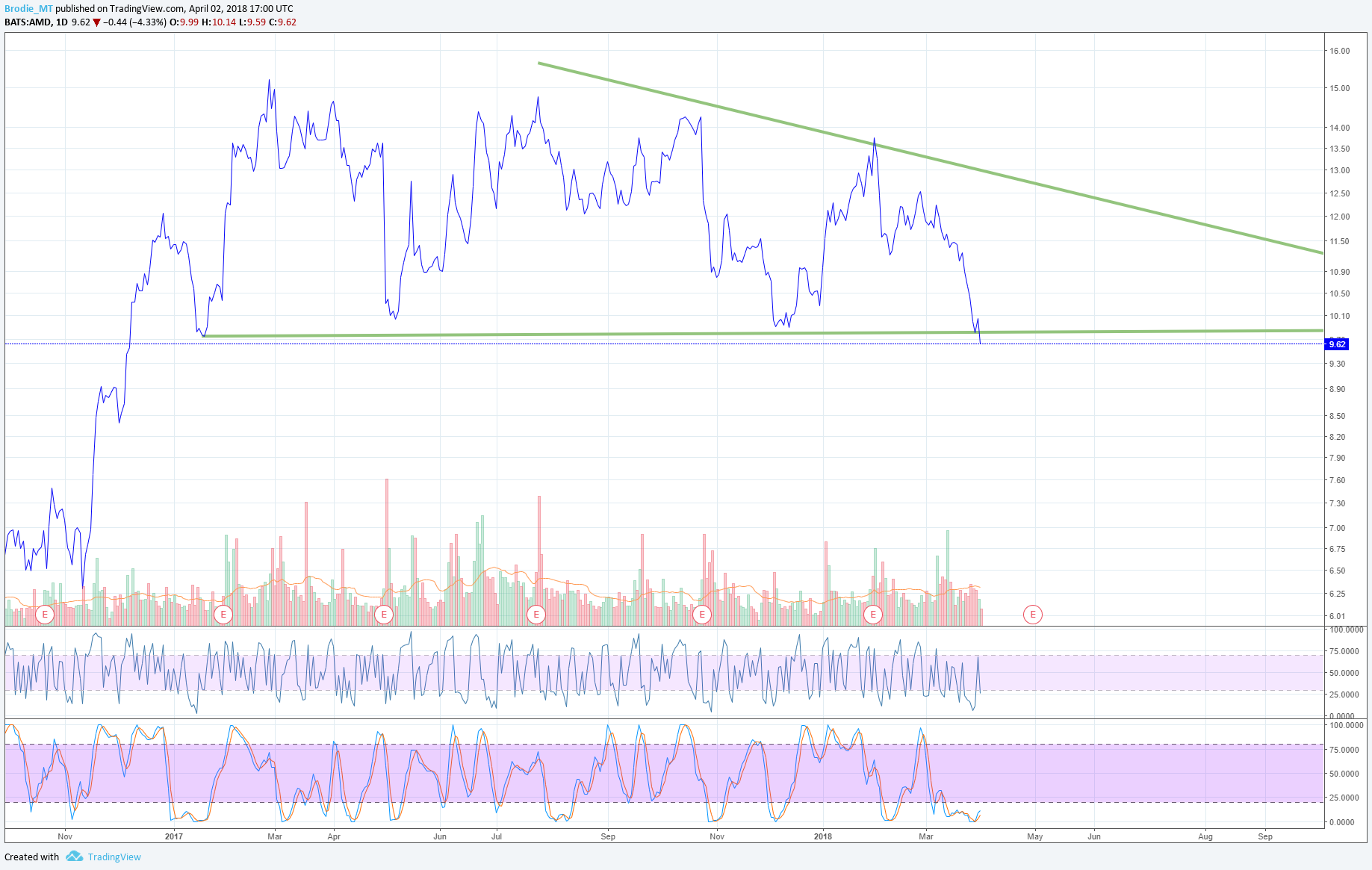Viewport: 1372px width, 870px height.
Task: Click the TradingView cloud logo icon
Action: 74,857
